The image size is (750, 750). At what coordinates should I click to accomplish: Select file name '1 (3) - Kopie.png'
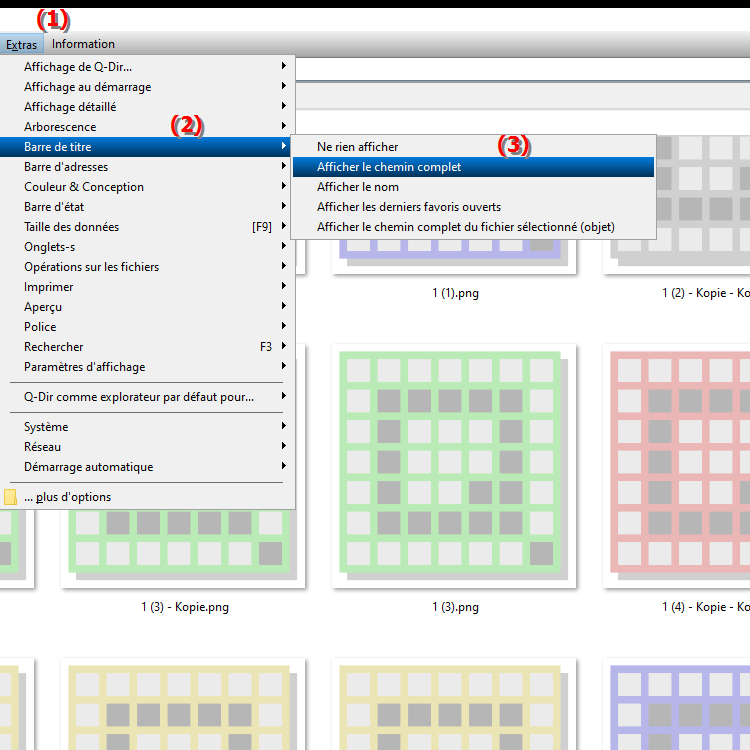pos(185,607)
